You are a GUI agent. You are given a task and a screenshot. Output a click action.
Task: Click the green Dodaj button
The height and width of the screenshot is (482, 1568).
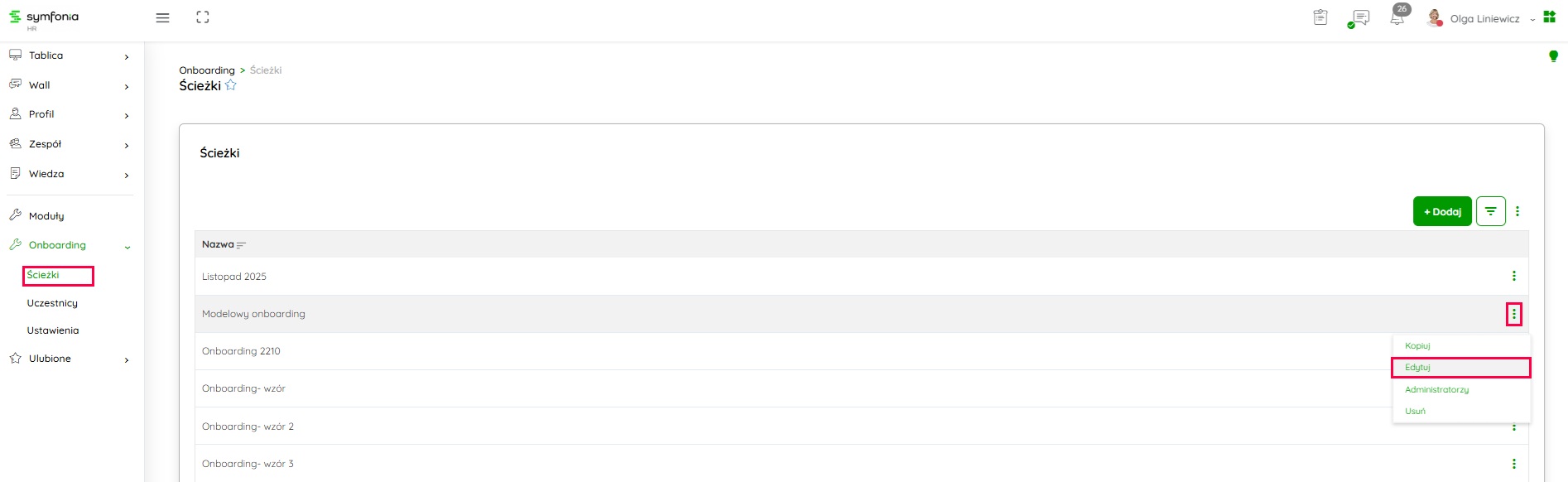pyautogui.click(x=1442, y=211)
